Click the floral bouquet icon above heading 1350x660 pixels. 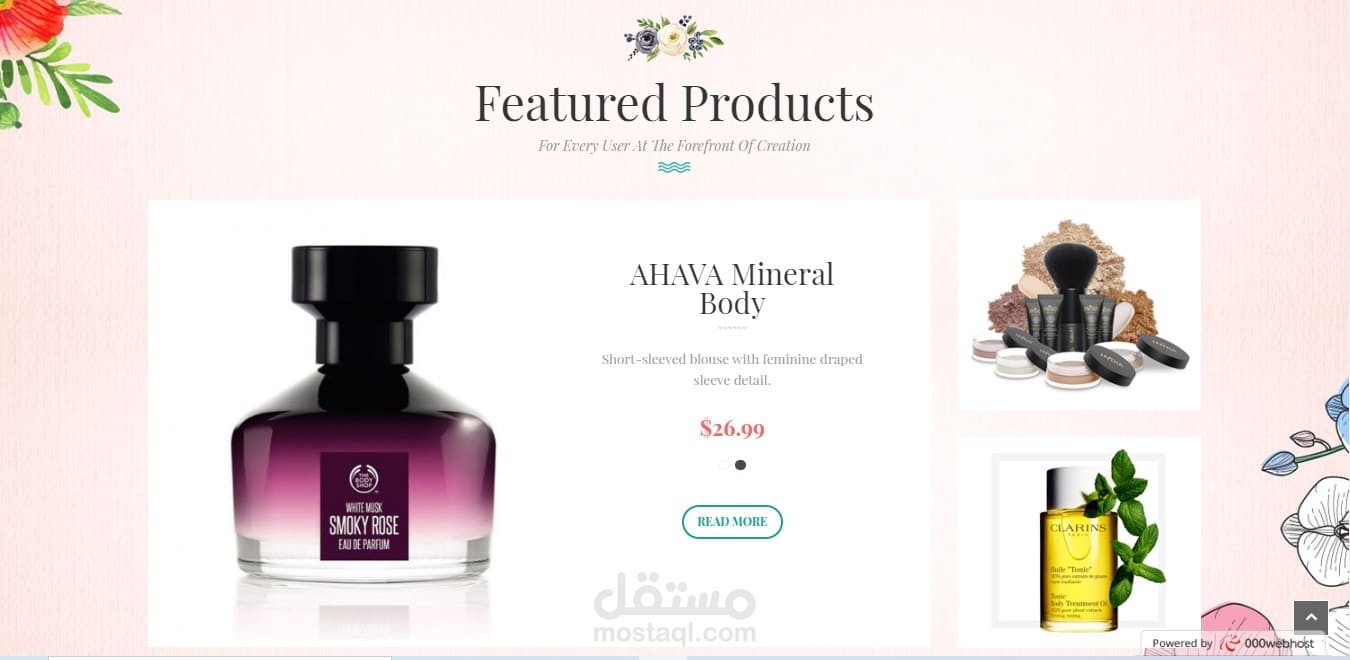pos(674,39)
